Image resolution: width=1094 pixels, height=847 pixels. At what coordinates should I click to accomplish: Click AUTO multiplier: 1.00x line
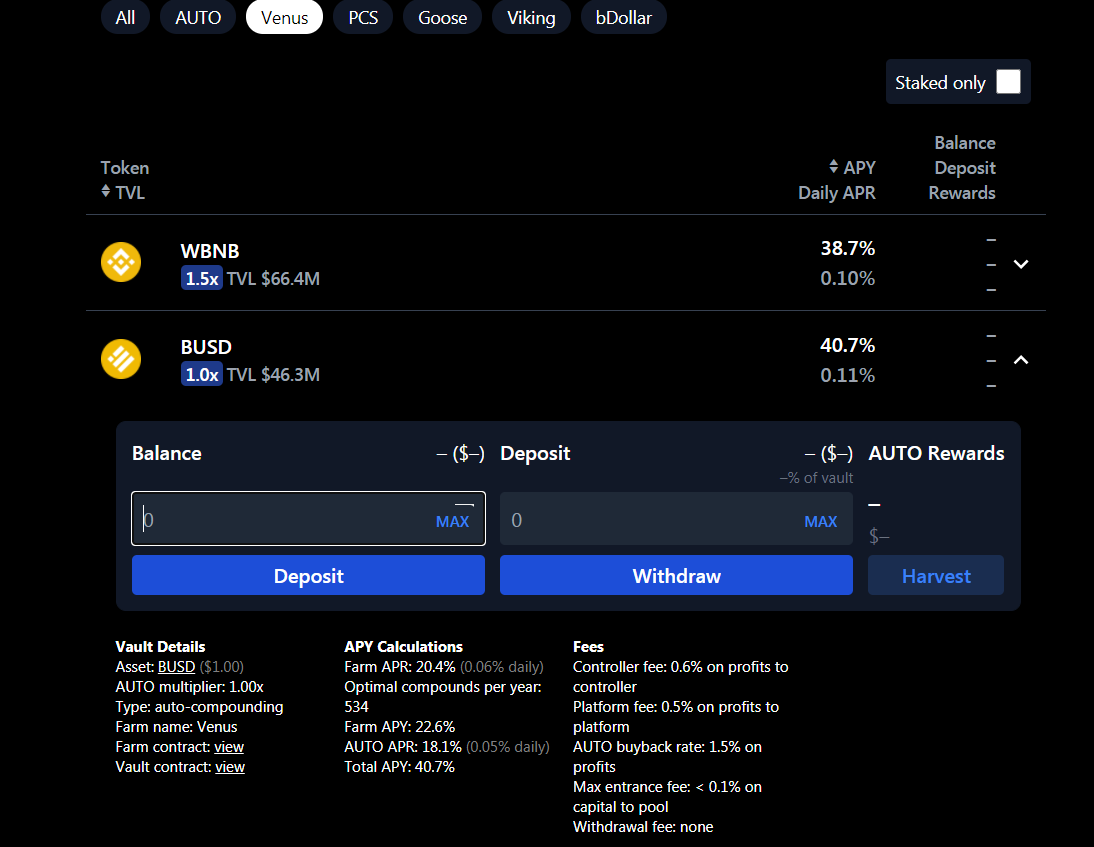(x=190, y=687)
